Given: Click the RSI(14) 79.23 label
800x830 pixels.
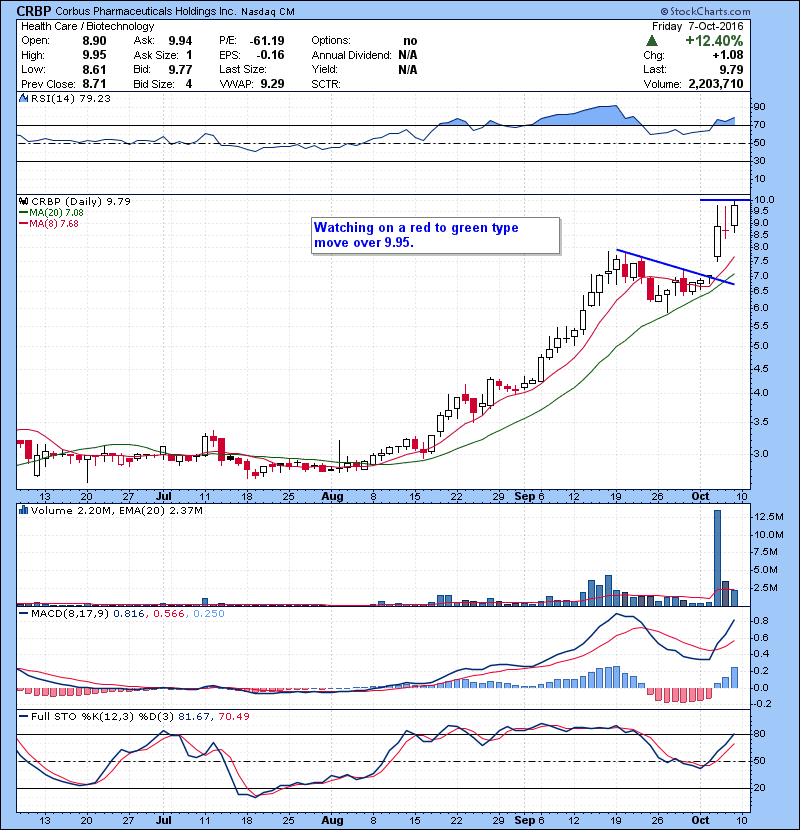Looking at the screenshot, I should (x=71, y=98).
